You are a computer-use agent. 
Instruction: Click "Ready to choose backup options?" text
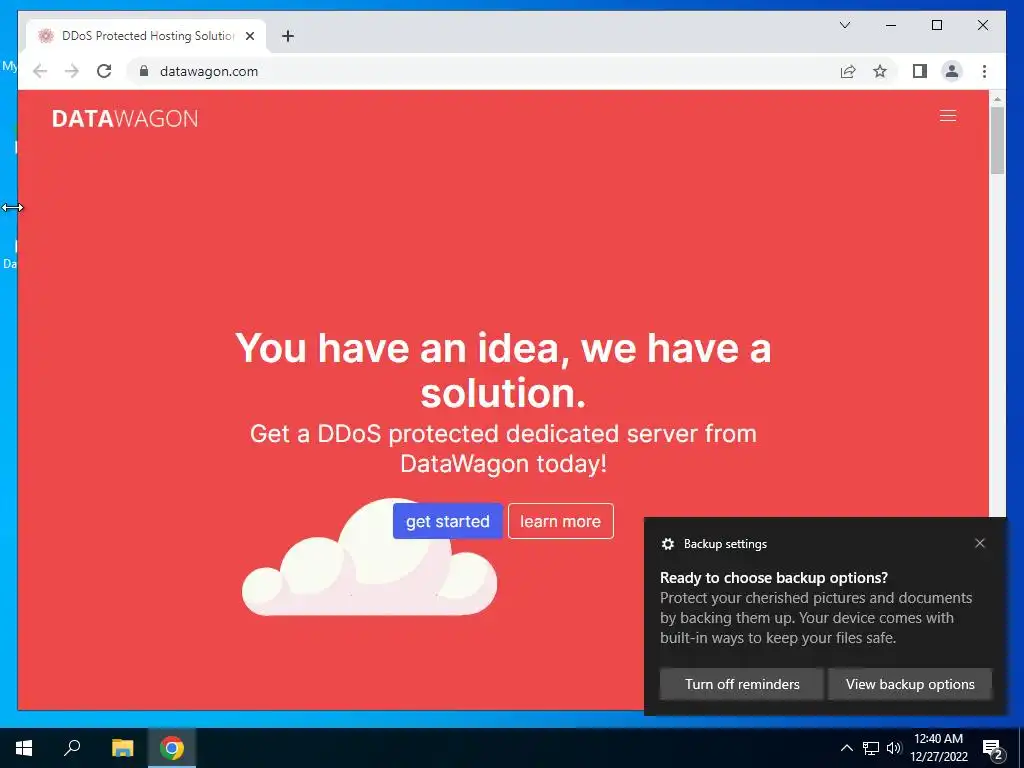tap(774, 577)
